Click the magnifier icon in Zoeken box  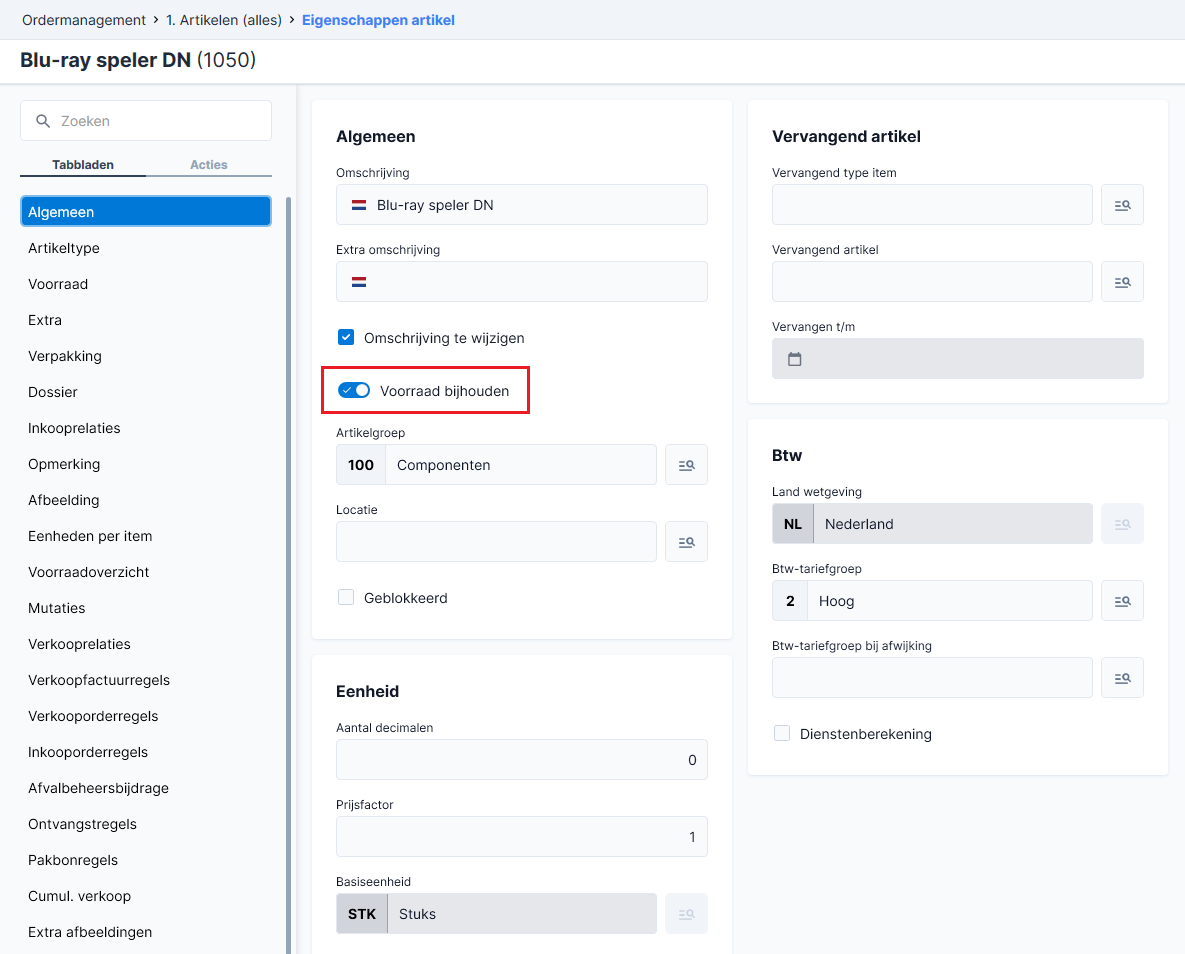click(x=43, y=121)
